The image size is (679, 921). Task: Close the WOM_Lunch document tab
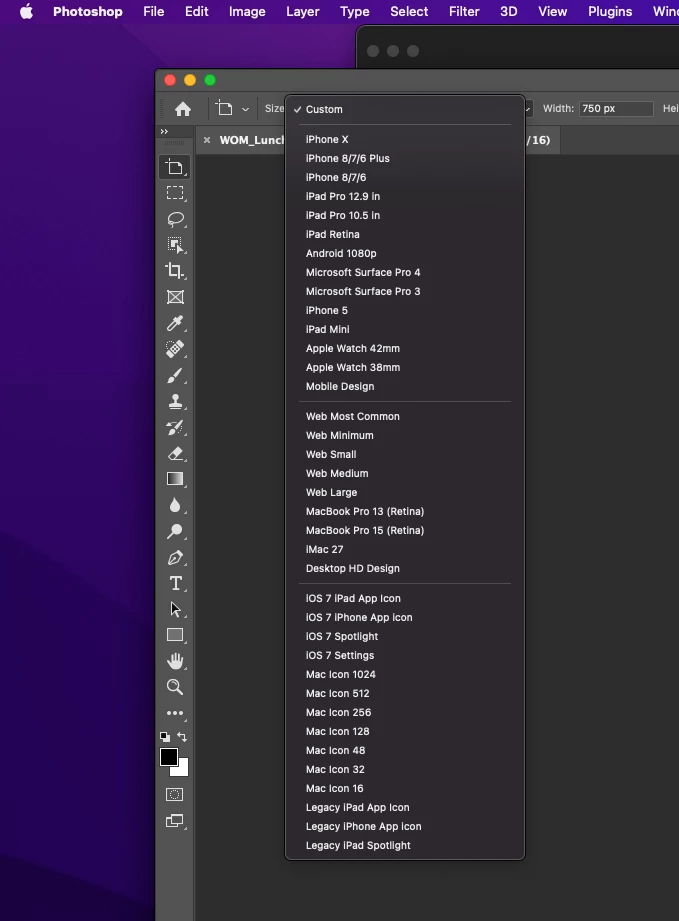point(207,140)
